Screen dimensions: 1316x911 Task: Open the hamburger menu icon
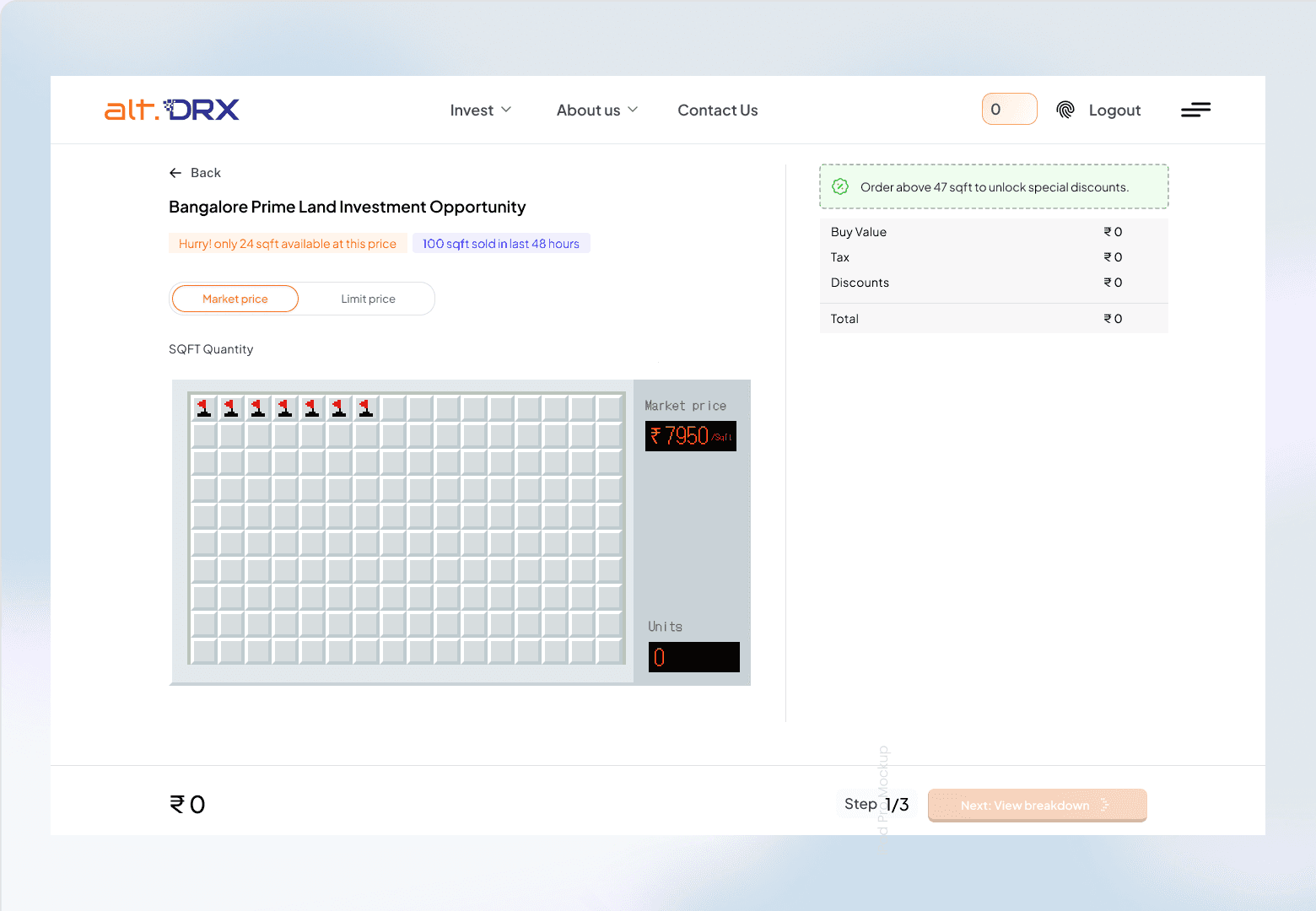click(1196, 110)
